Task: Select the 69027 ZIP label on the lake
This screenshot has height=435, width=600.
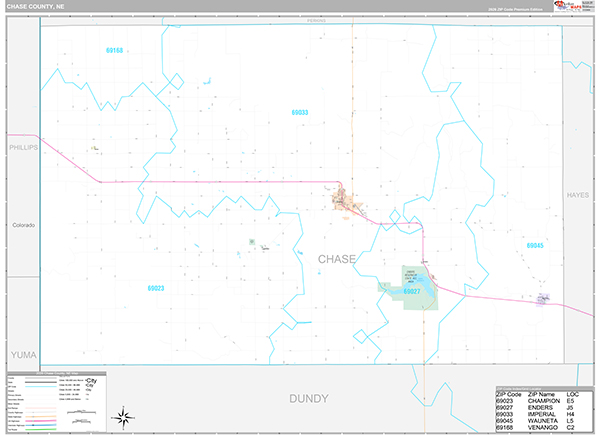Action: (x=412, y=292)
